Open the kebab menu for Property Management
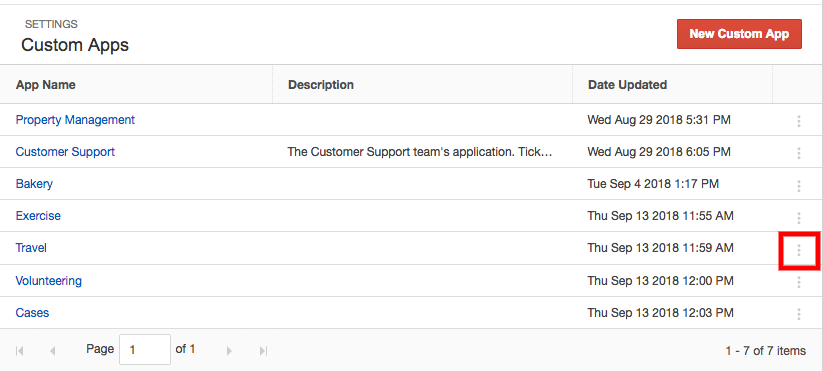Screen dimensions: 823x371 pyautogui.click(x=798, y=121)
